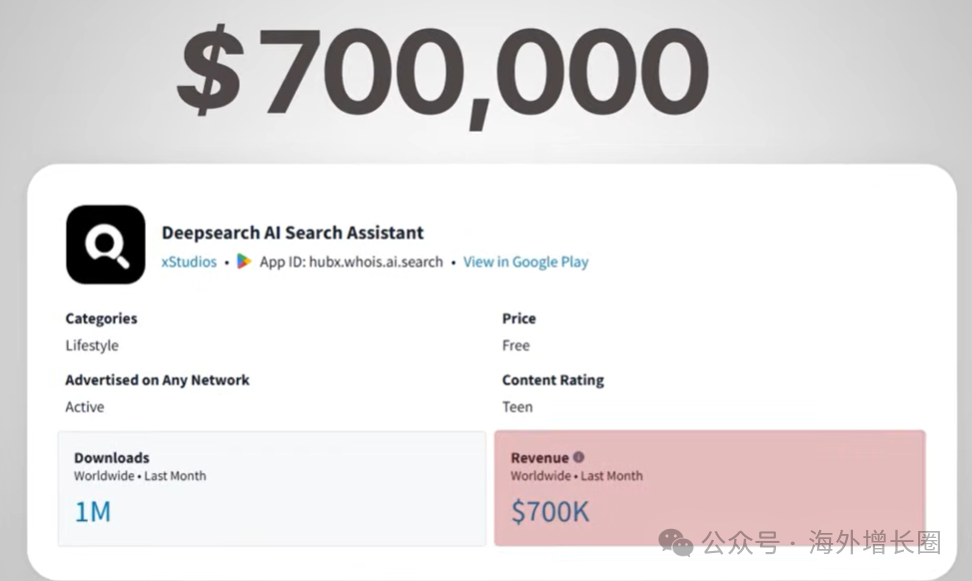Open the xStudios publisher link
This screenshot has width=972, height=581.
pyautogui.click(x=189, y=262)
